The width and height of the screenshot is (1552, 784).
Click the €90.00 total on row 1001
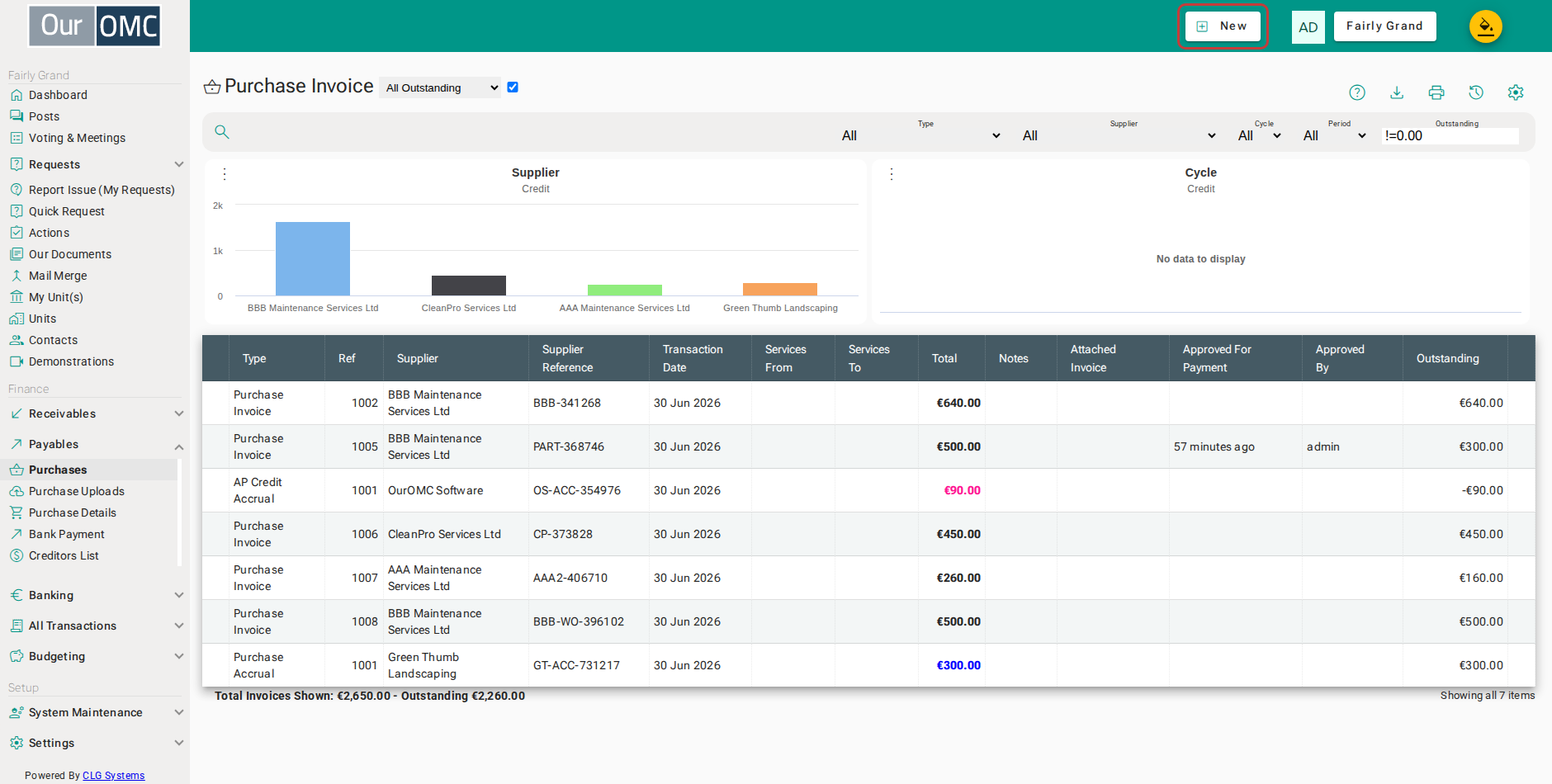[962, 490]
